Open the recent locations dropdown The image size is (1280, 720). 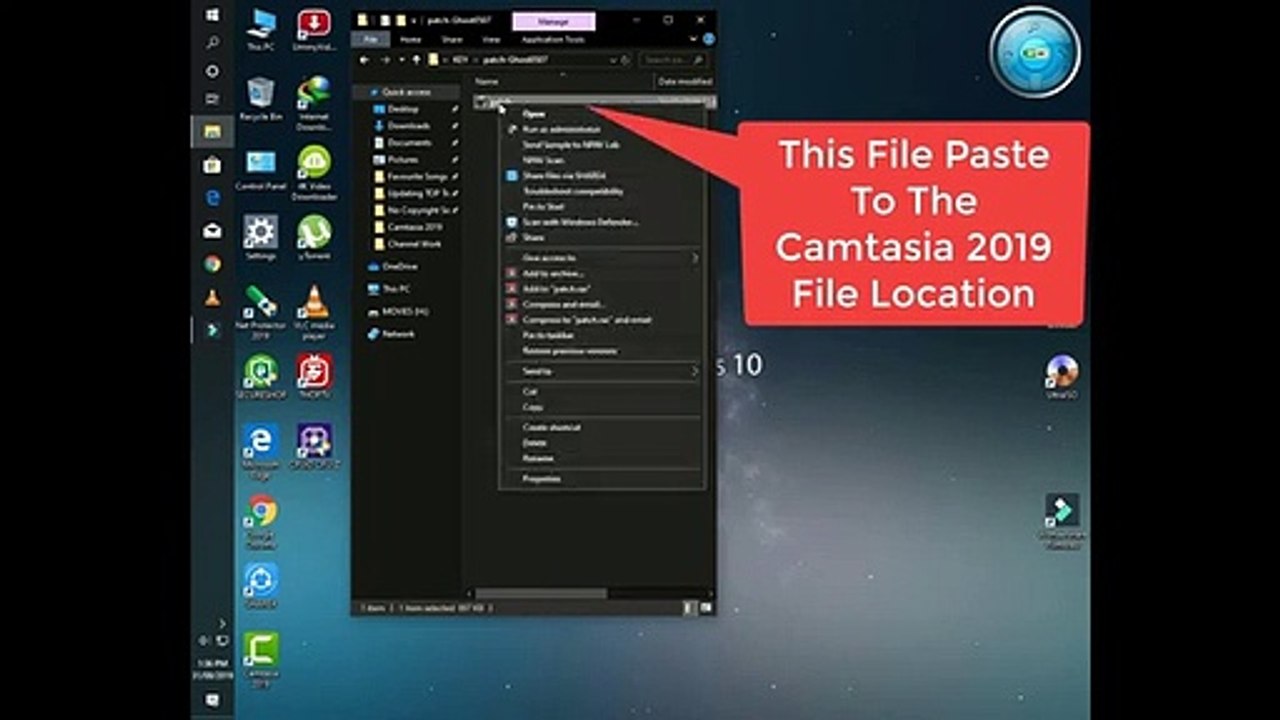click(x=401, y=60)
